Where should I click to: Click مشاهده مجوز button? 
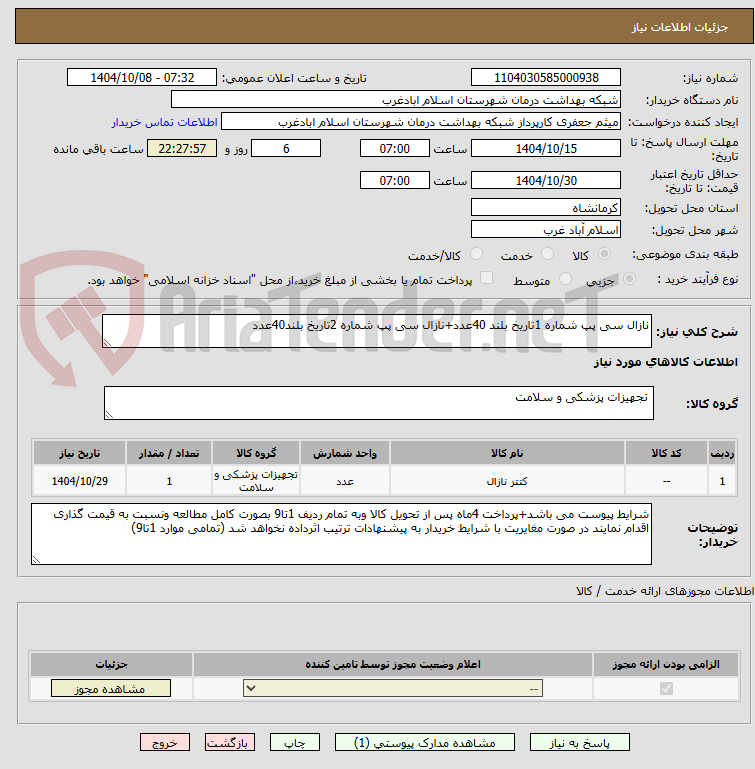(x=111, y=688)
